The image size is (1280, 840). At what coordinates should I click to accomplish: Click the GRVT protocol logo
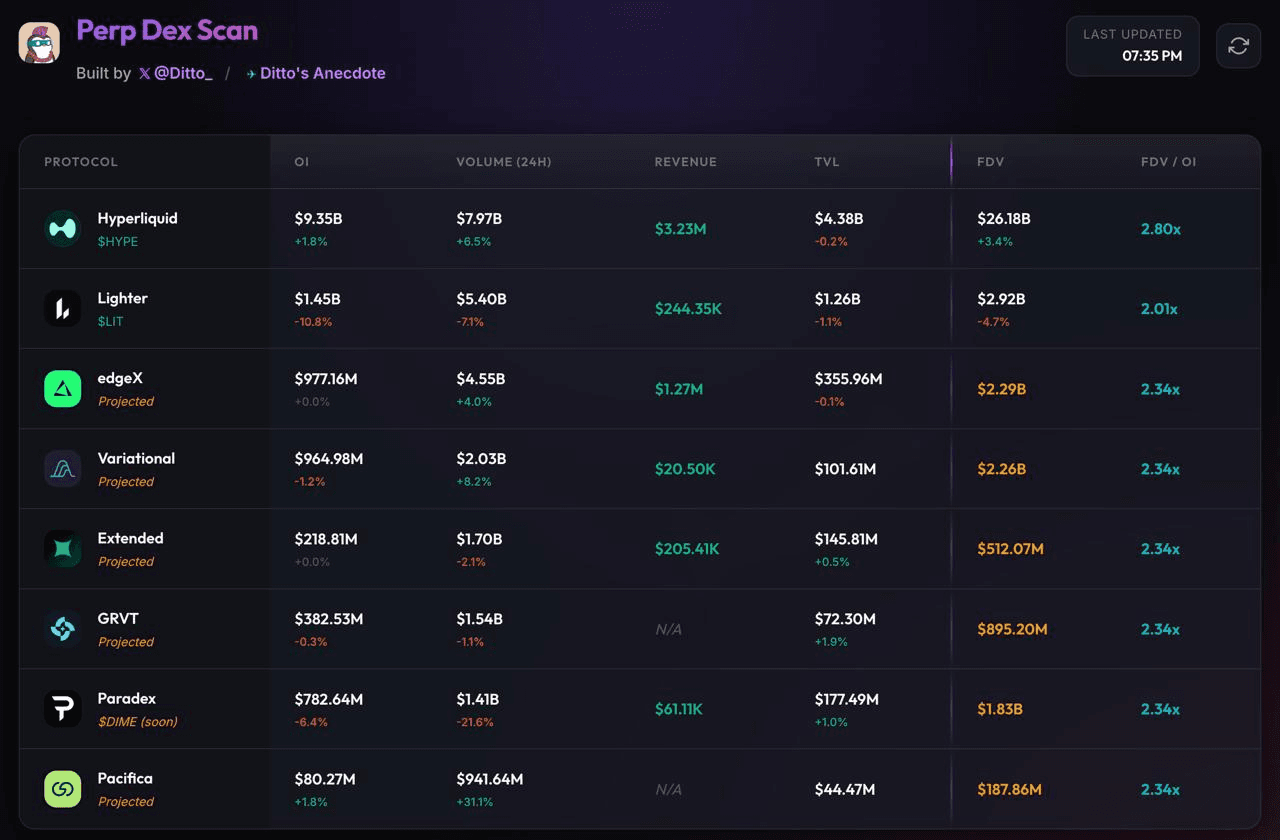pos(62,629)
